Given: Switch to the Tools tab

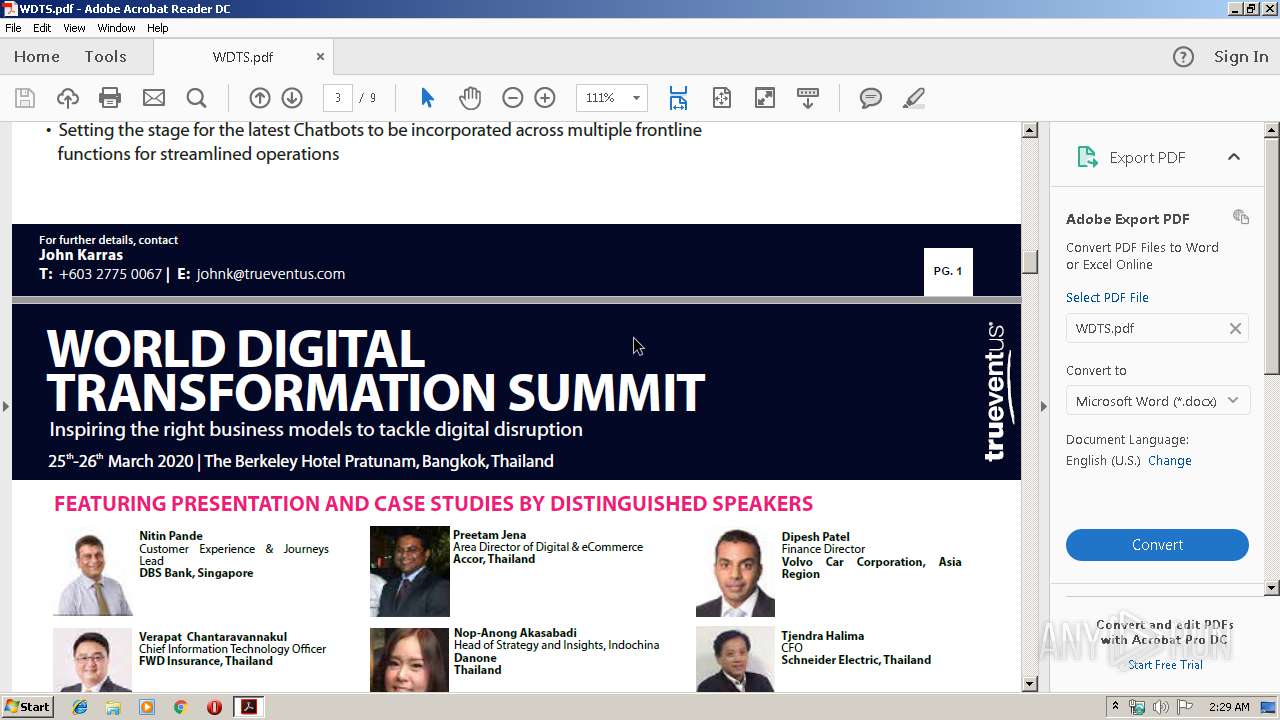Looking at the screenshot, I should [x=105, y=57].
